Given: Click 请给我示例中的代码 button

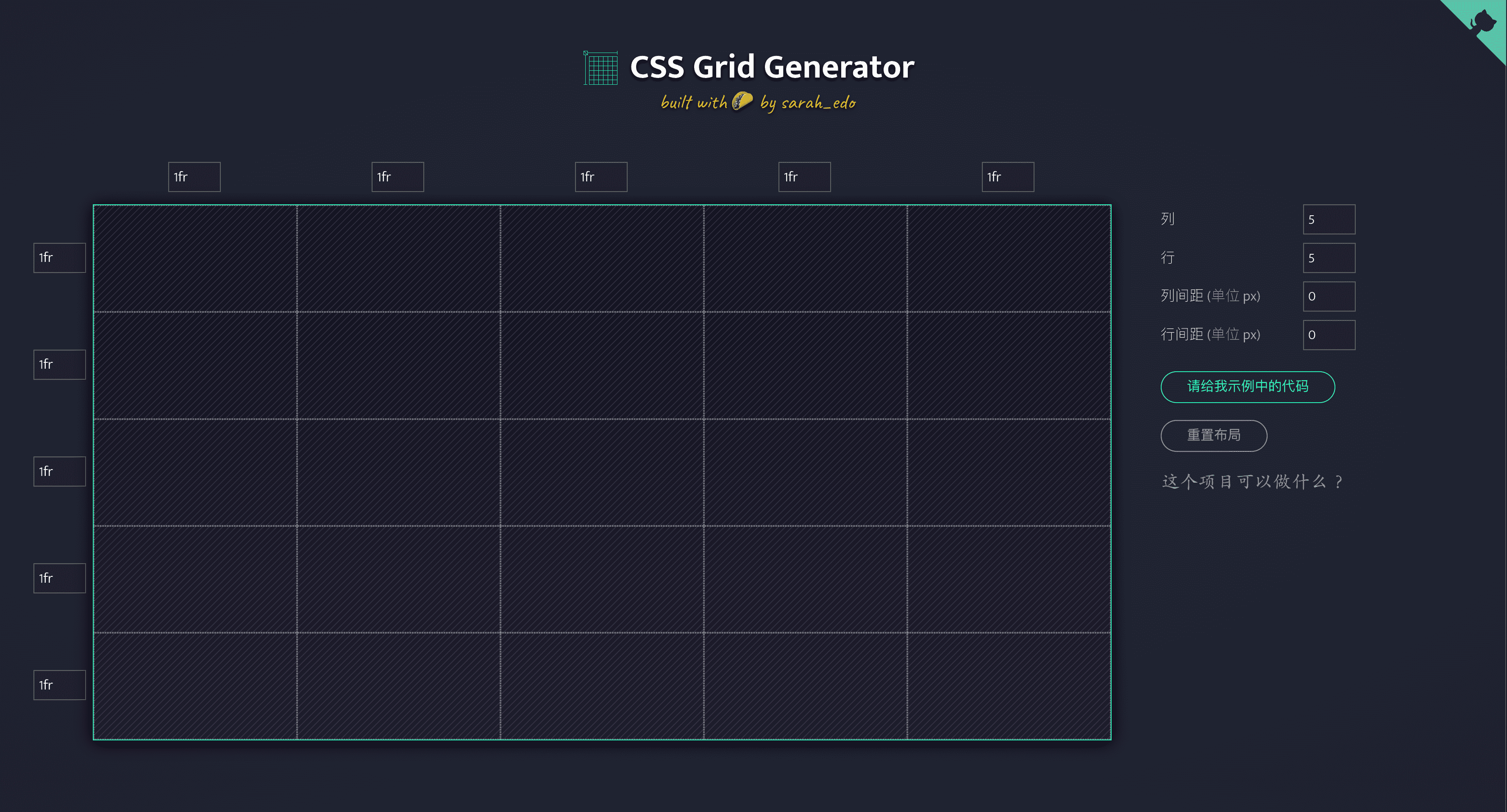Looking at the screenshot, I should click(1248, 386).
